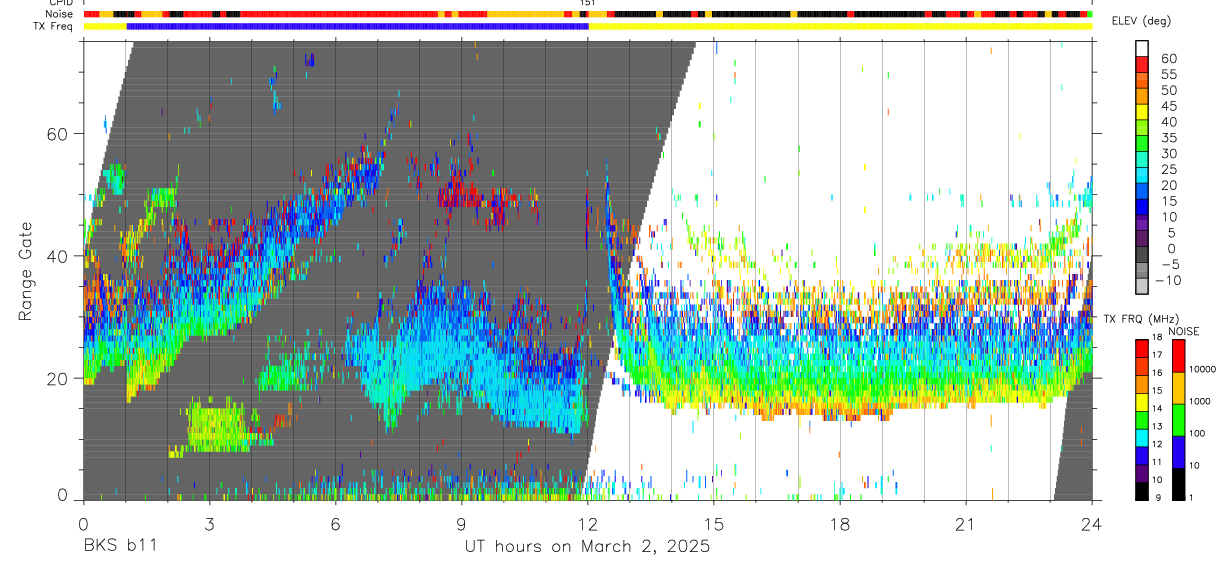Click the '40' range gate tick label

coord(59,255)
